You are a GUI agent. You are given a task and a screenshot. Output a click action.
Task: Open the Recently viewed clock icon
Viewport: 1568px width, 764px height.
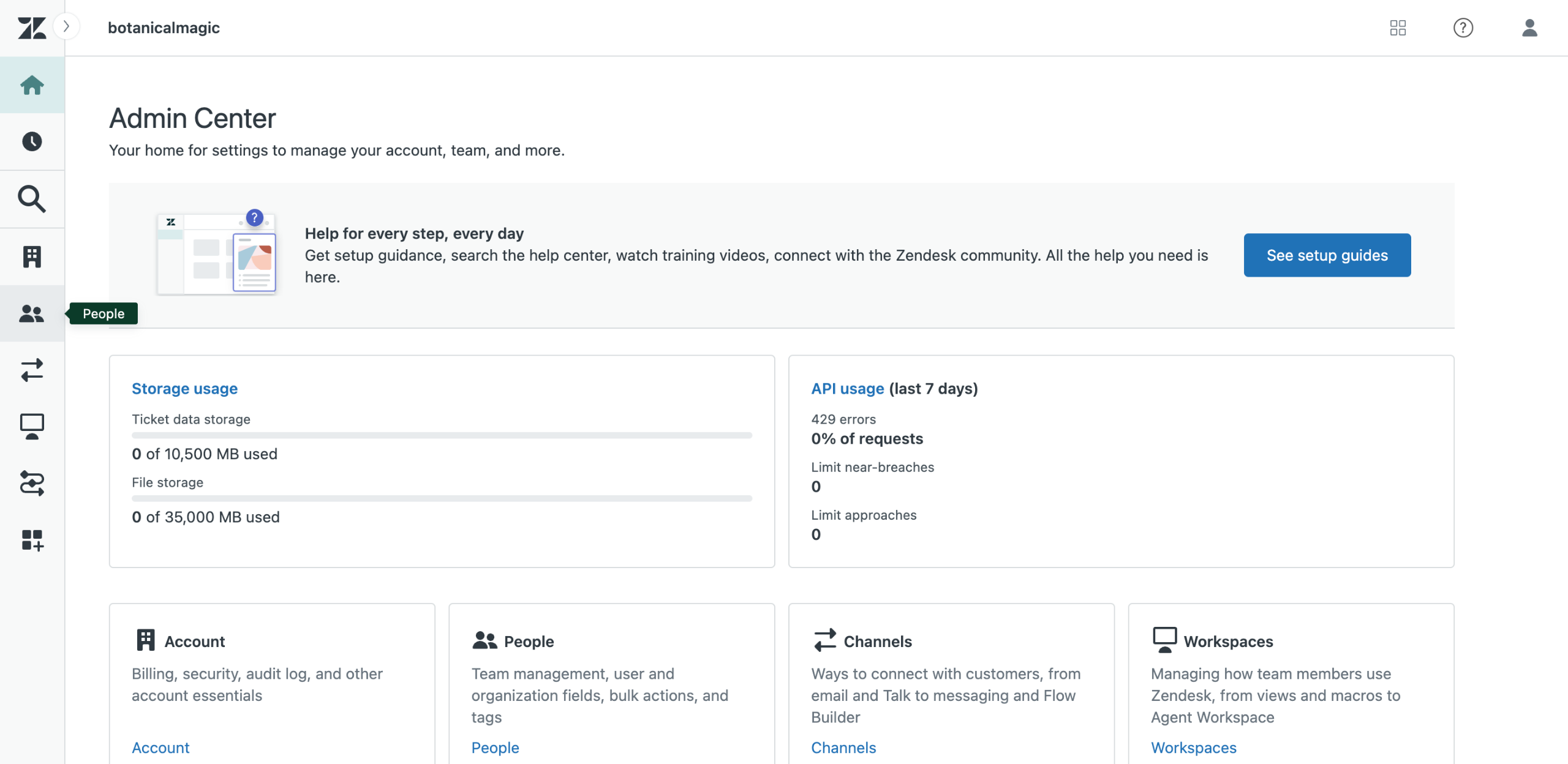pos(32,141)
